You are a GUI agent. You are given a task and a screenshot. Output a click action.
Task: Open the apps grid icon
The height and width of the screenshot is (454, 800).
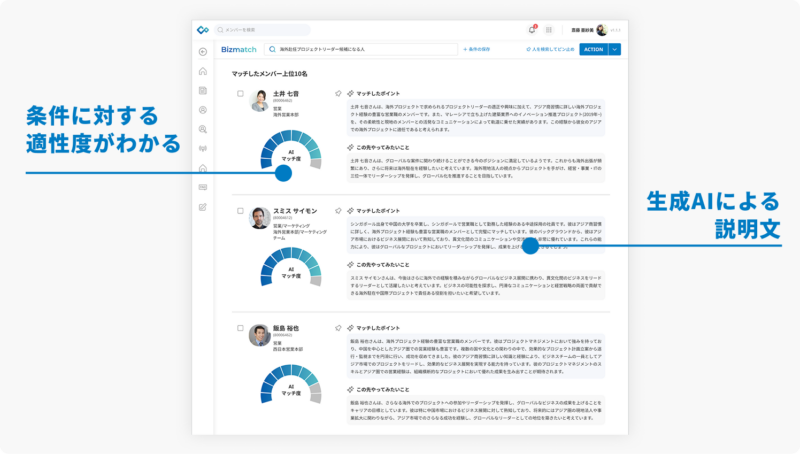coord(548,30)
